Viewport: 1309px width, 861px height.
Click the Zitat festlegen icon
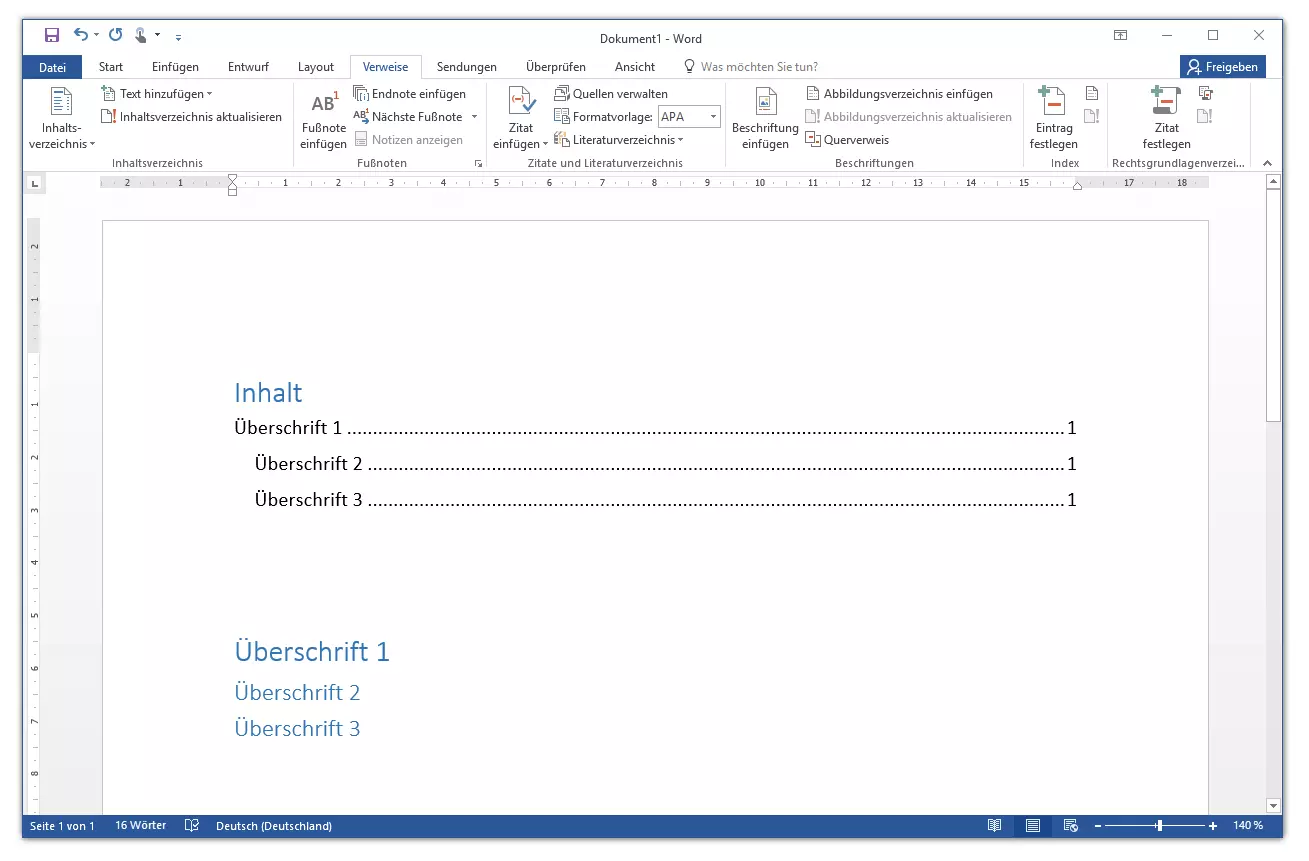[x=1166, y=102]
